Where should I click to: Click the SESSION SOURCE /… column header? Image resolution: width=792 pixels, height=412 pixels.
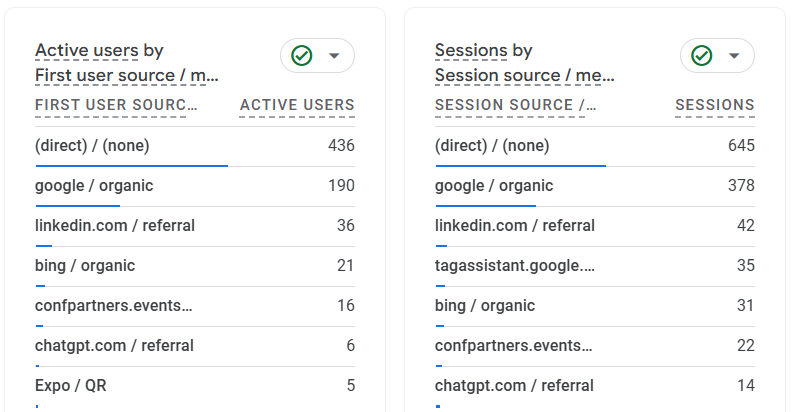tap(515, 105)
